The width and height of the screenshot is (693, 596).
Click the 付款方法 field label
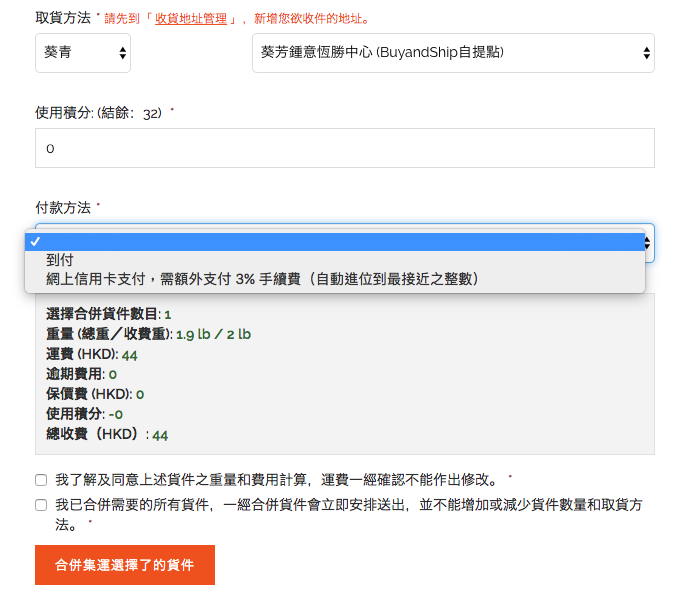tap(63, 208)
